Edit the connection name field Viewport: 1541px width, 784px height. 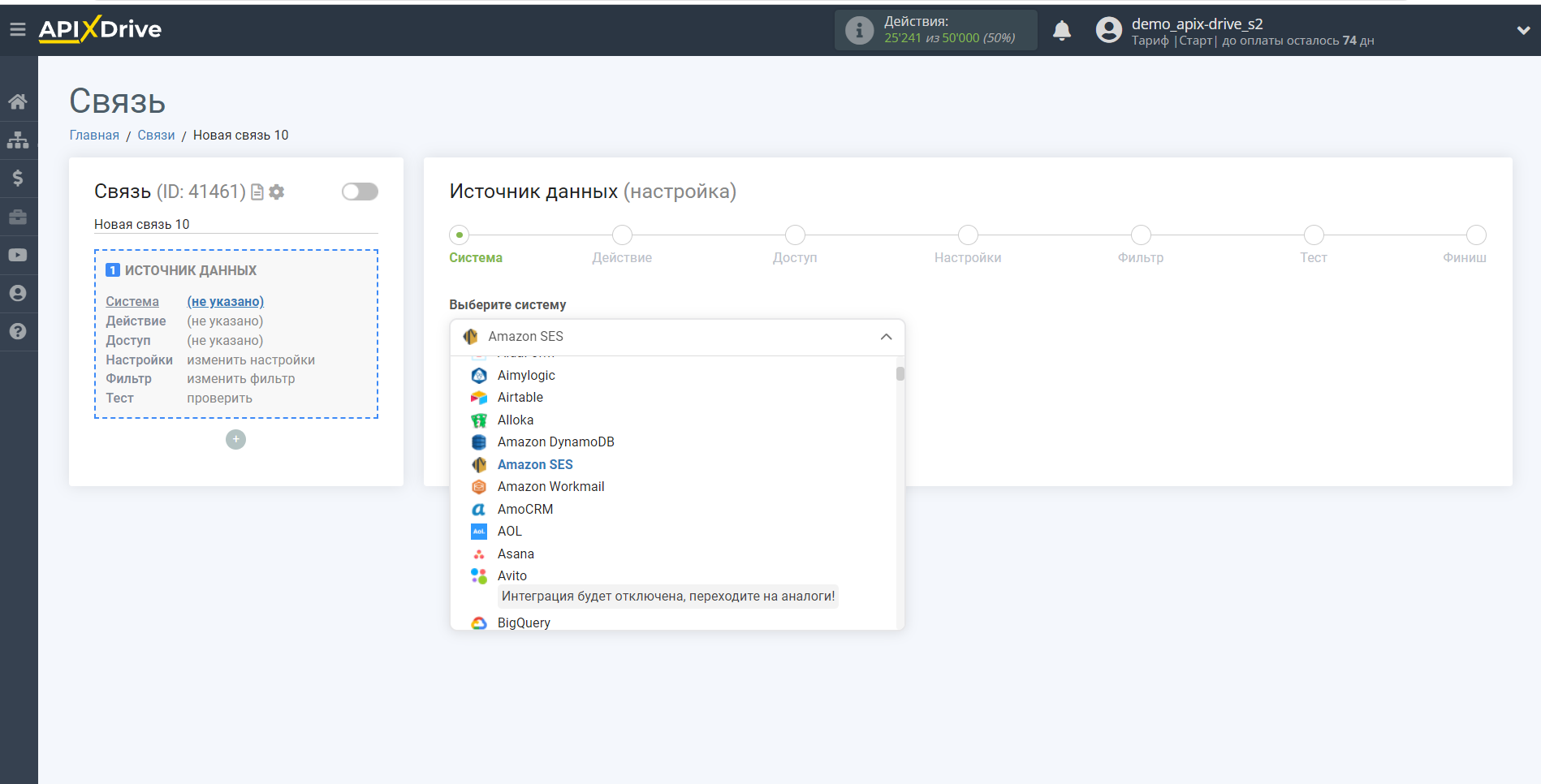click(x=235, y=225)
